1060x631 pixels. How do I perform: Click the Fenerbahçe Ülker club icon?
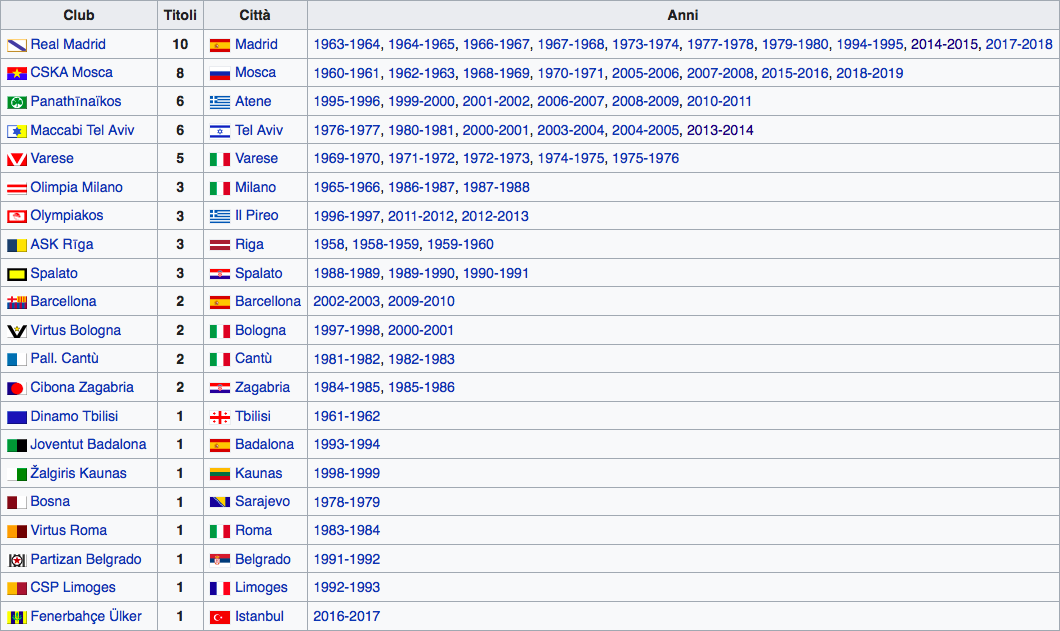(17, 617)
